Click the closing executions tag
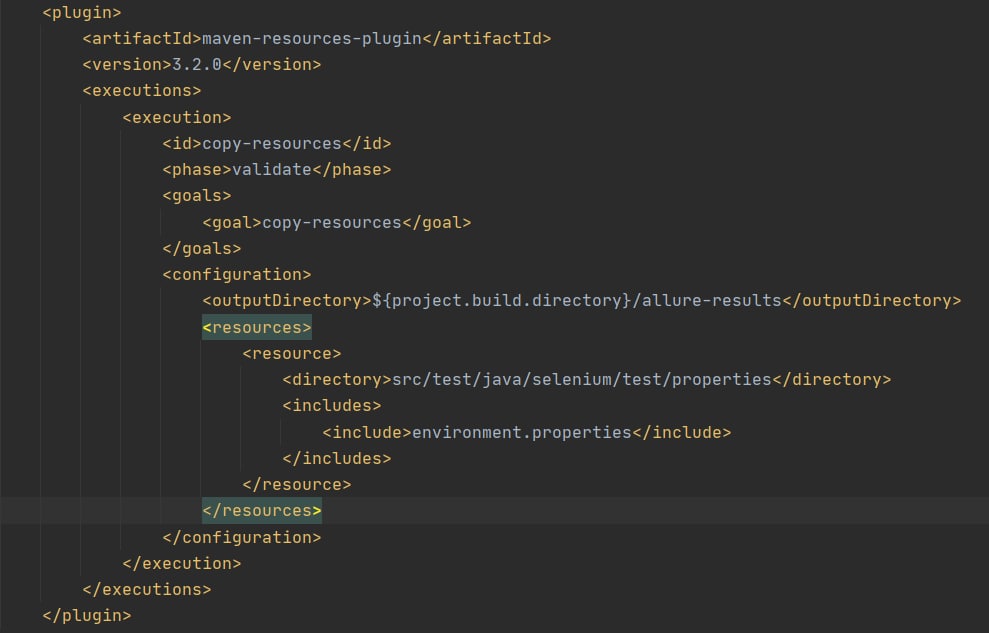This screenshot has height=633, width=989. [x=147, y=589]
